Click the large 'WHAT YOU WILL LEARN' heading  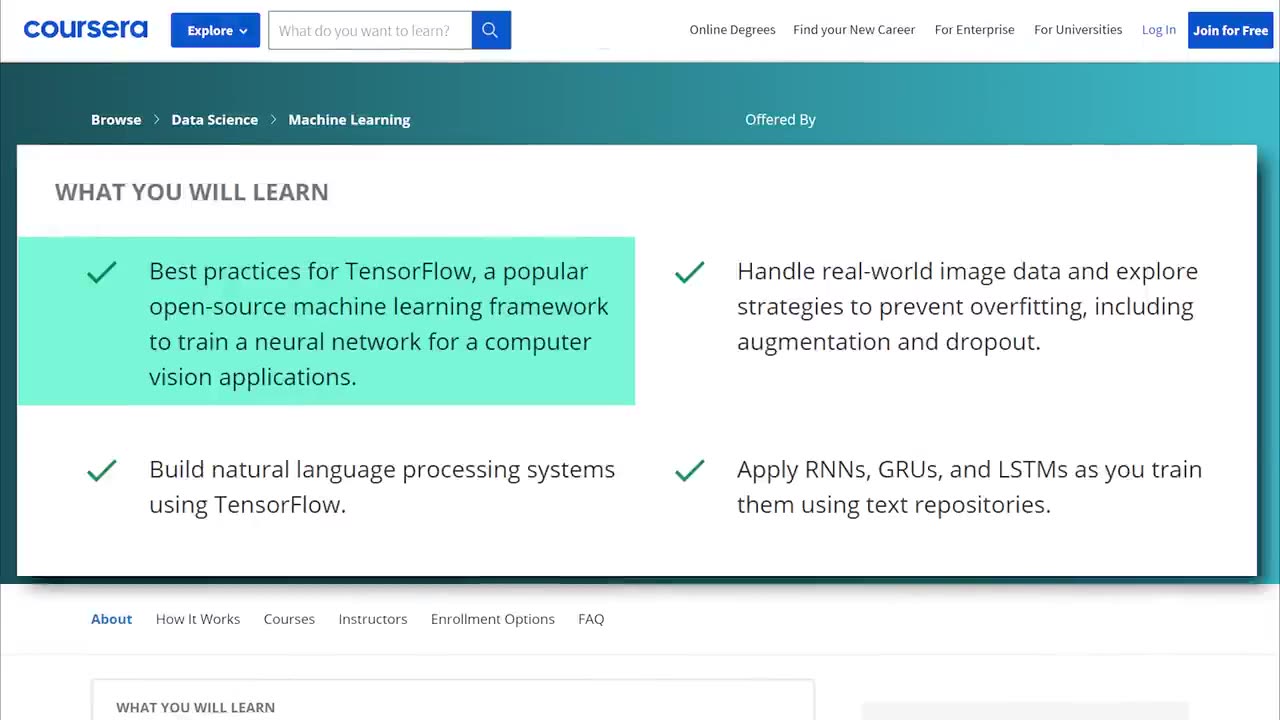point(192,192)
